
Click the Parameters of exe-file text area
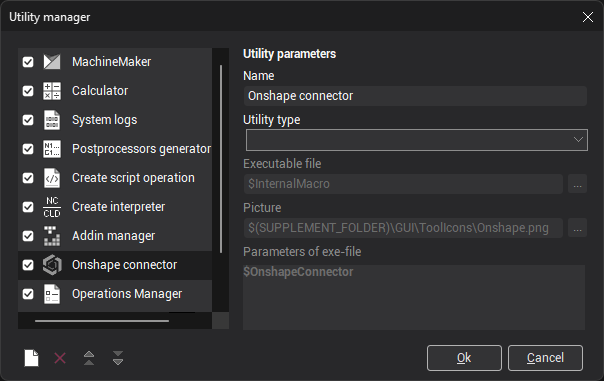[414, 297]
